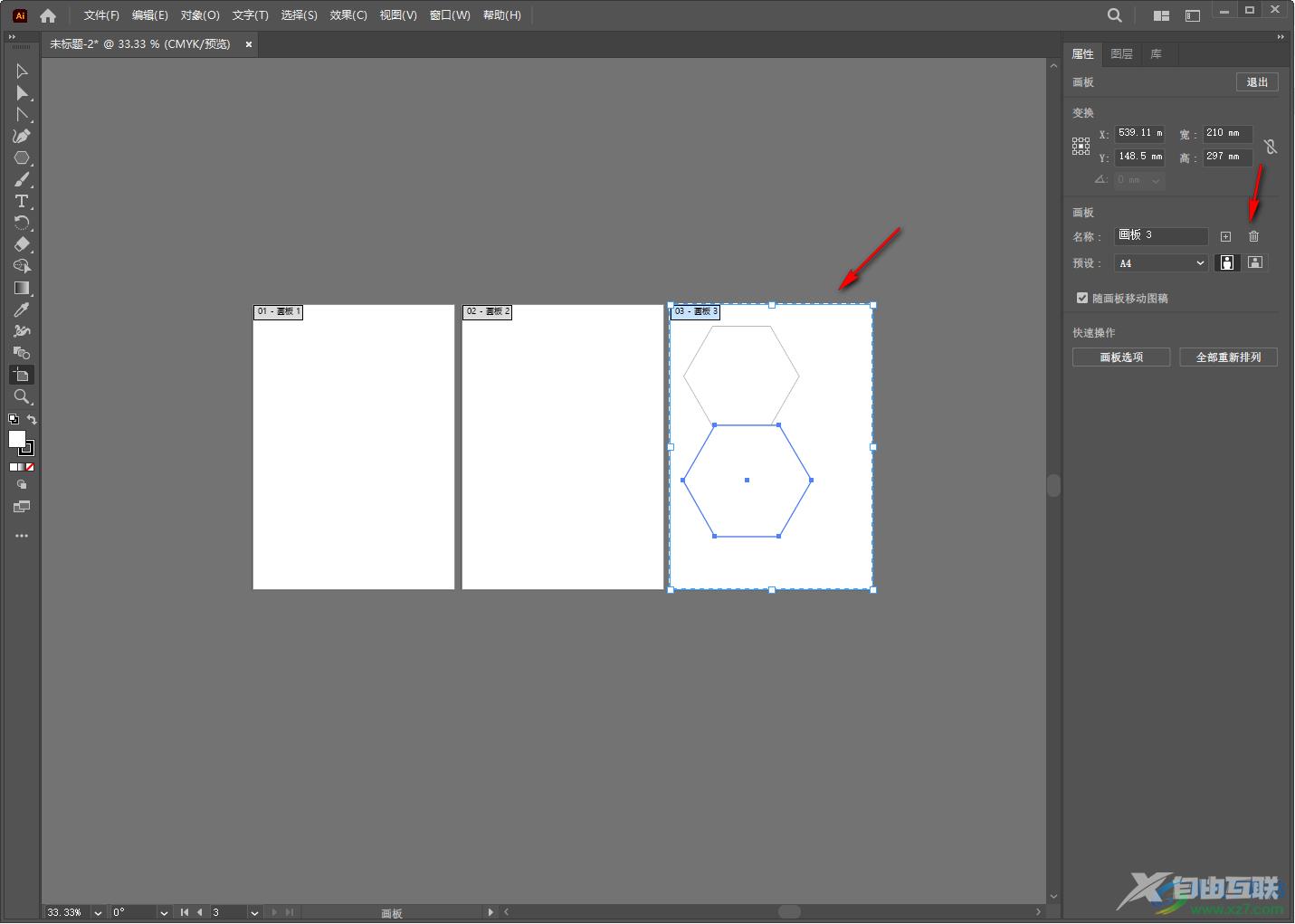Image resolution: width=1295 pixels, height=924 pixels.
Task: Click the 01 - 画板 1 label
Action: tap(278, 312)
